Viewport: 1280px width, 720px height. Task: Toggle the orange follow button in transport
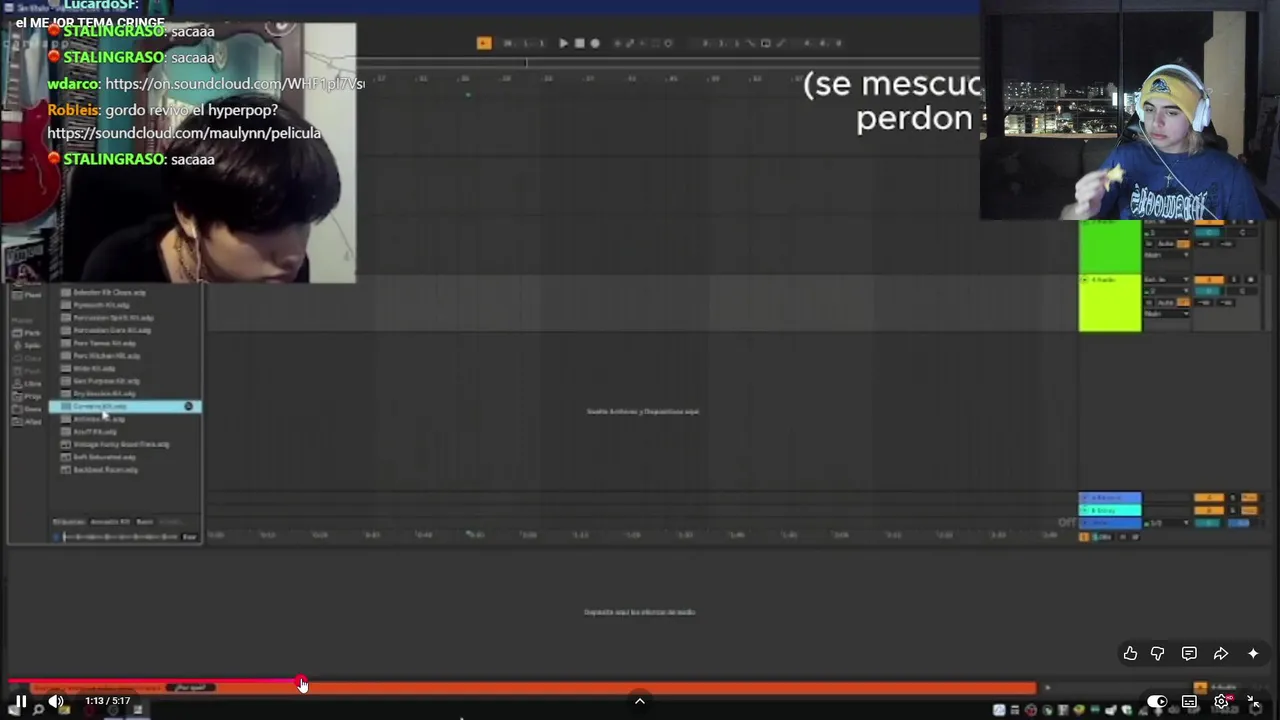click(484, 43)
